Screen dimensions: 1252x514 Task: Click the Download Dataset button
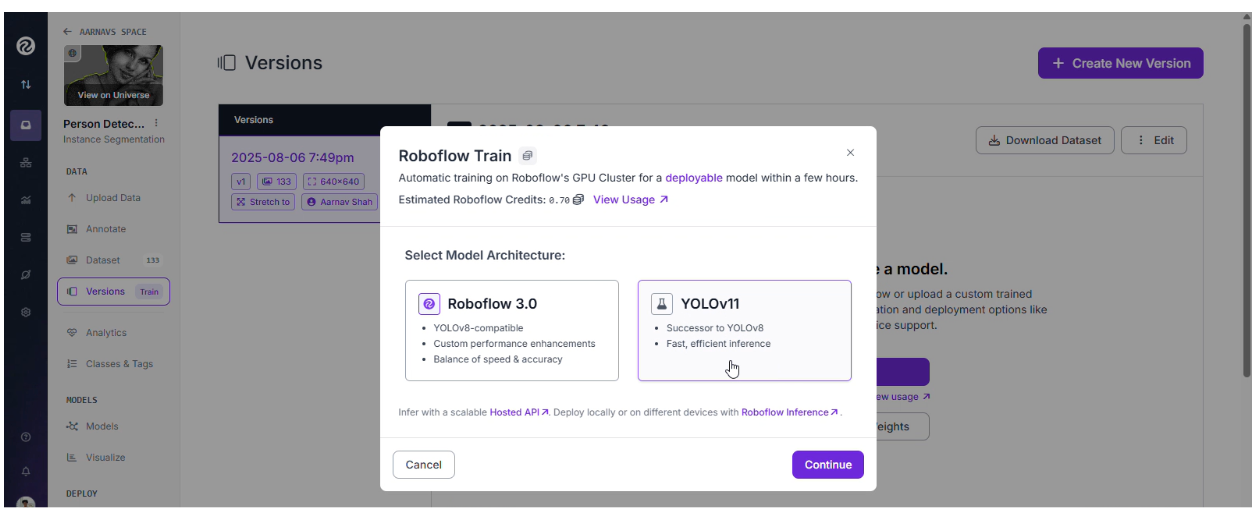click(x=1045, y=140)
